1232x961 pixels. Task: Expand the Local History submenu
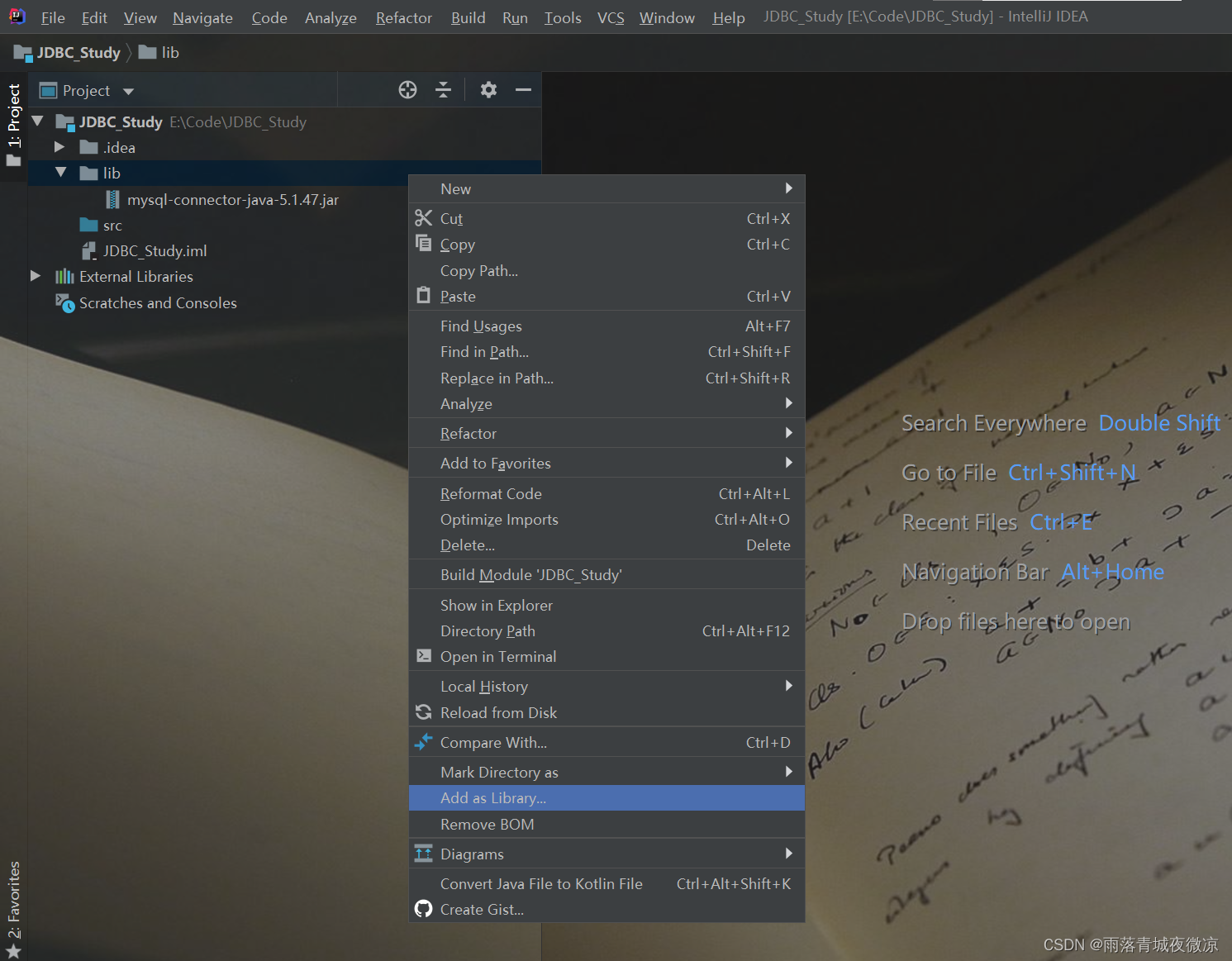606,686
